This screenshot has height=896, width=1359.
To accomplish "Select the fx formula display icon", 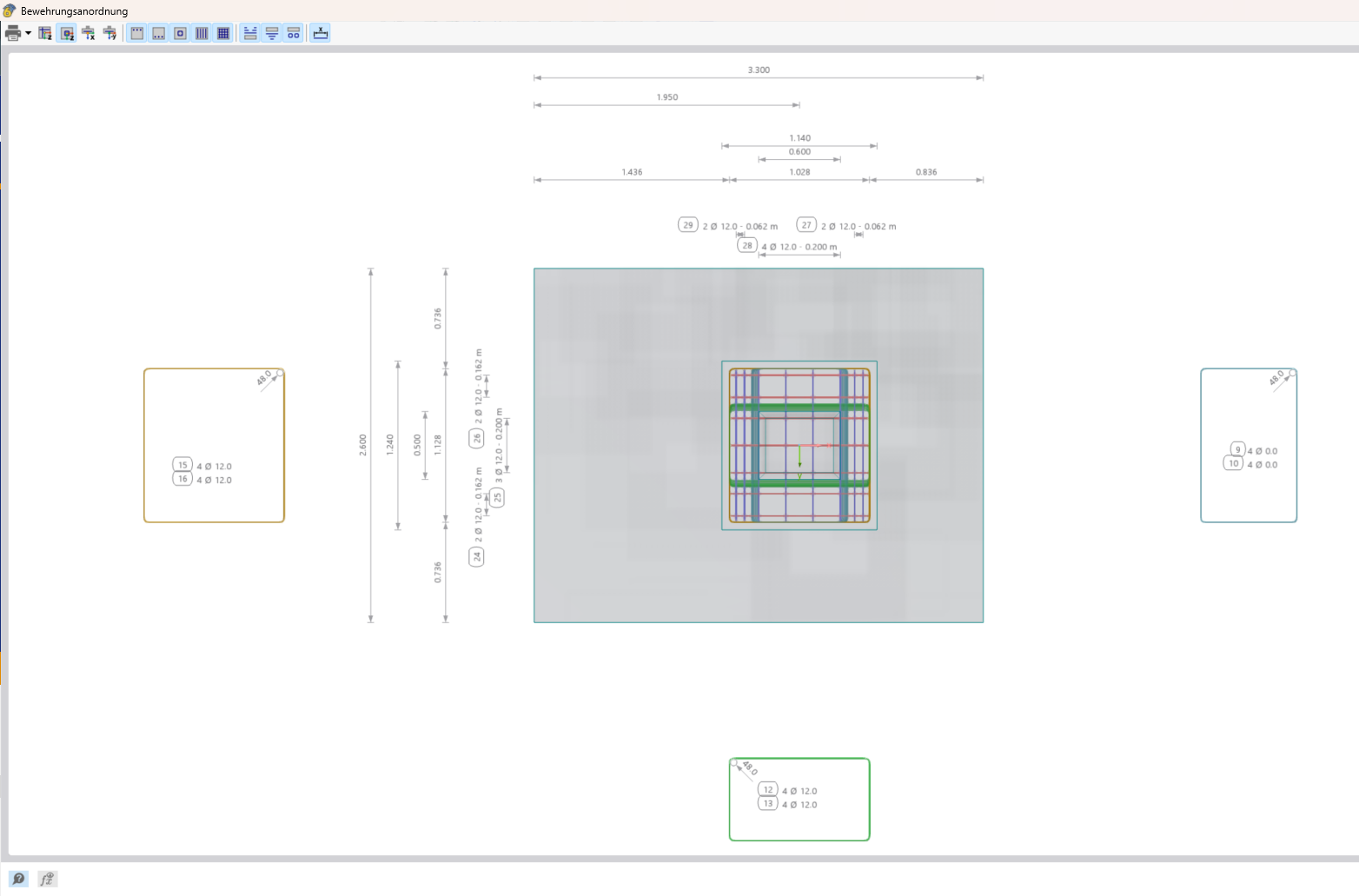I will [48, 879].
